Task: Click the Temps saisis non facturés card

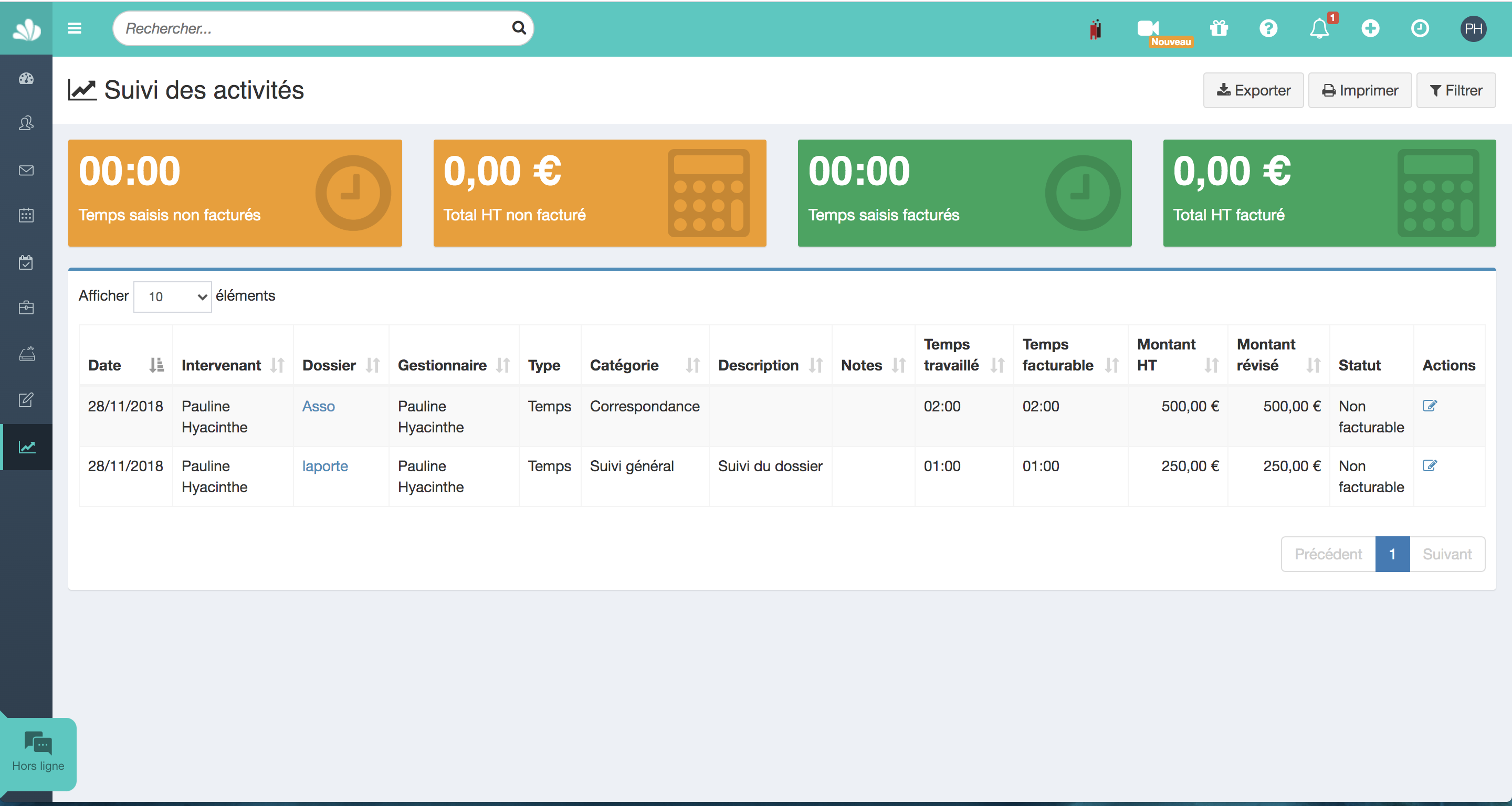Action: (235, 193)
